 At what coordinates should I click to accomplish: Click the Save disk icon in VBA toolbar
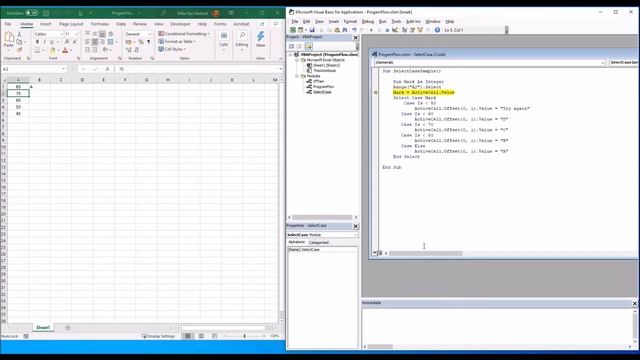click(x=312, y=30)
